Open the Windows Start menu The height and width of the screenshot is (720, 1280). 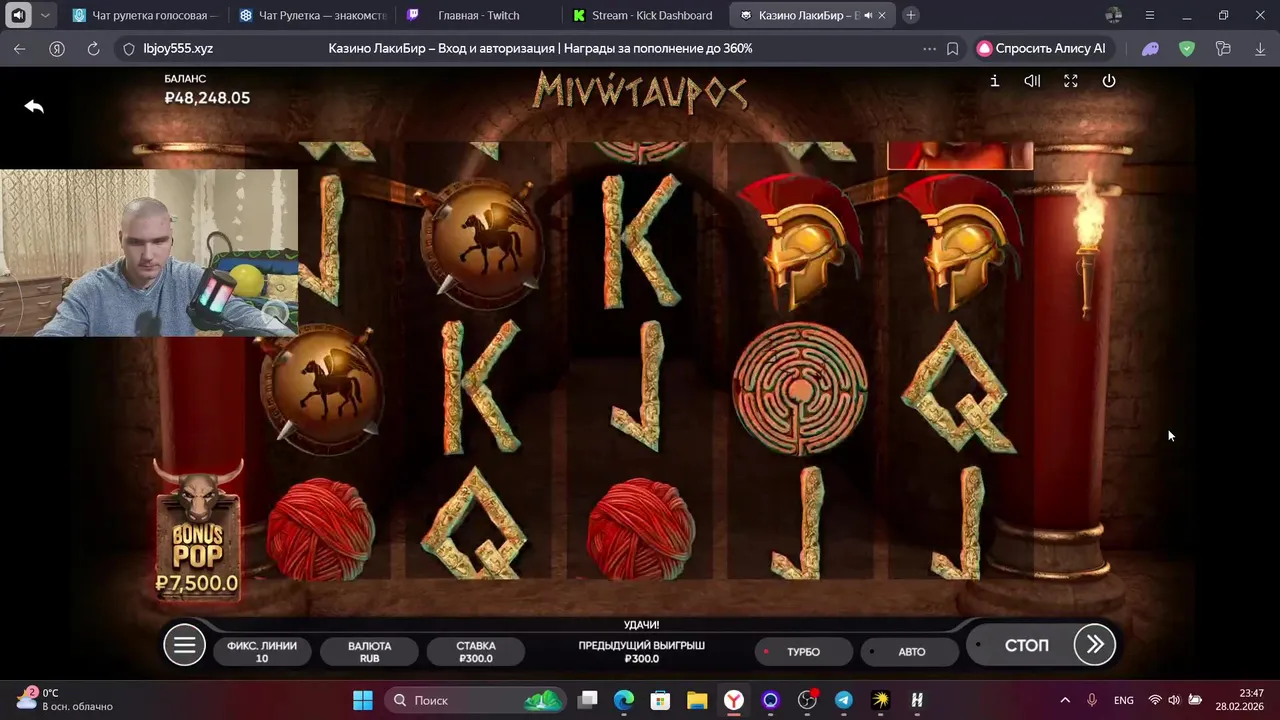click(363, 700)
